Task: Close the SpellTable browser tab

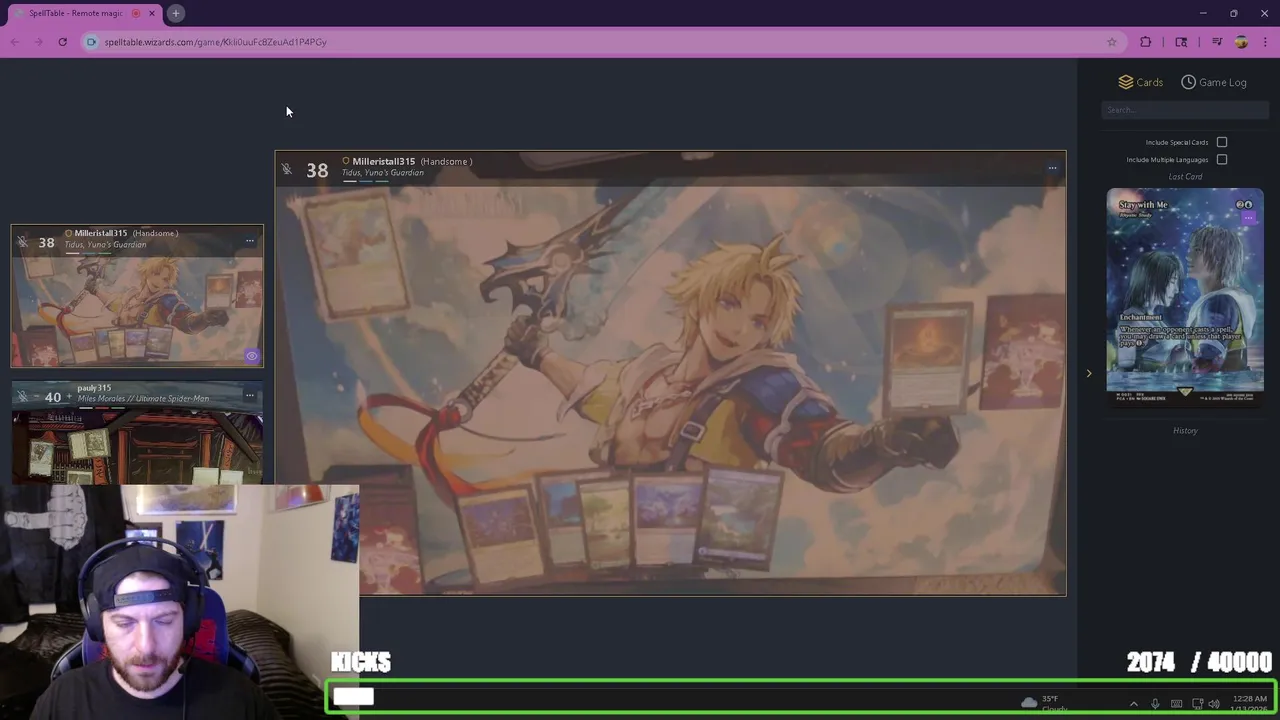Action: tap(152, 13)
